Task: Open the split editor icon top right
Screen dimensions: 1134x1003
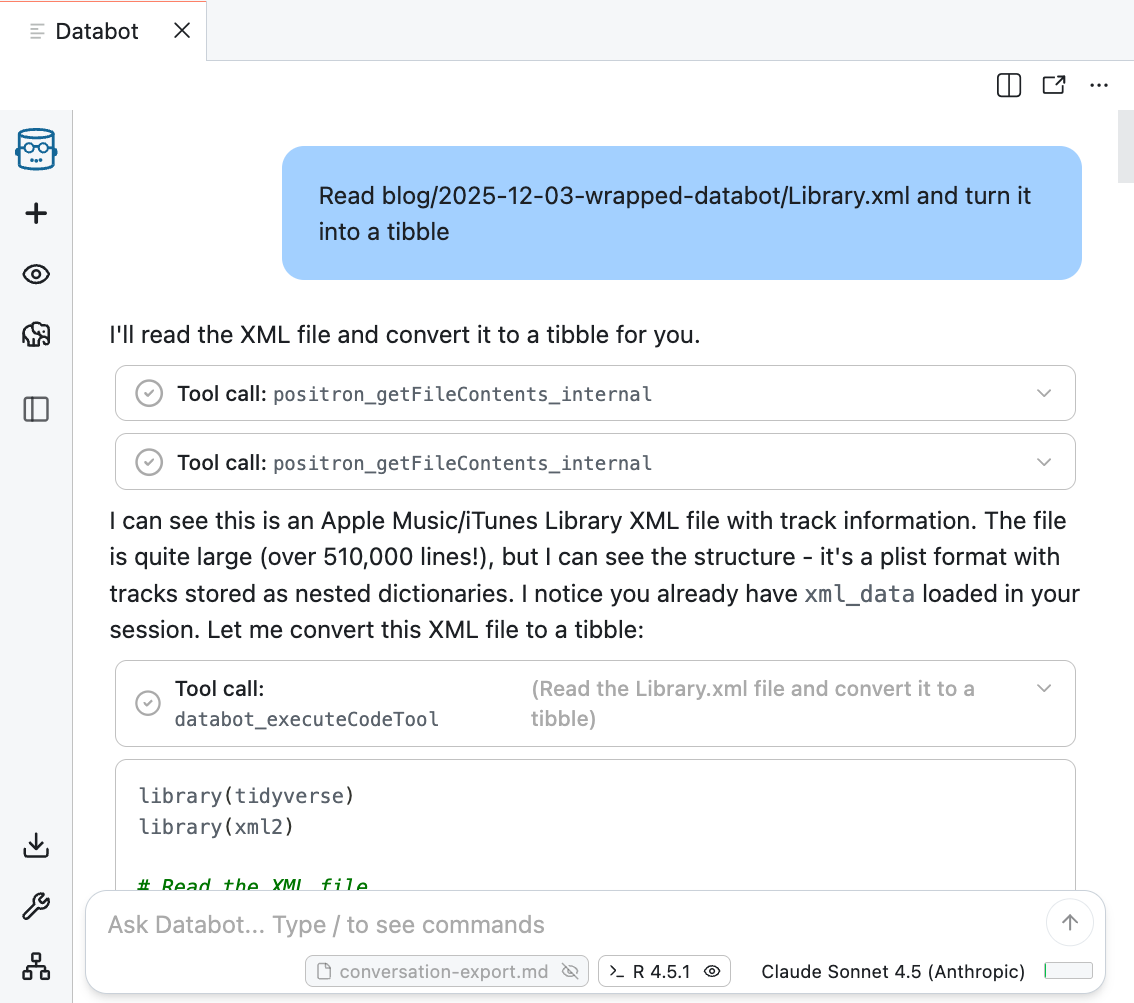Action: coord(1008,85)
